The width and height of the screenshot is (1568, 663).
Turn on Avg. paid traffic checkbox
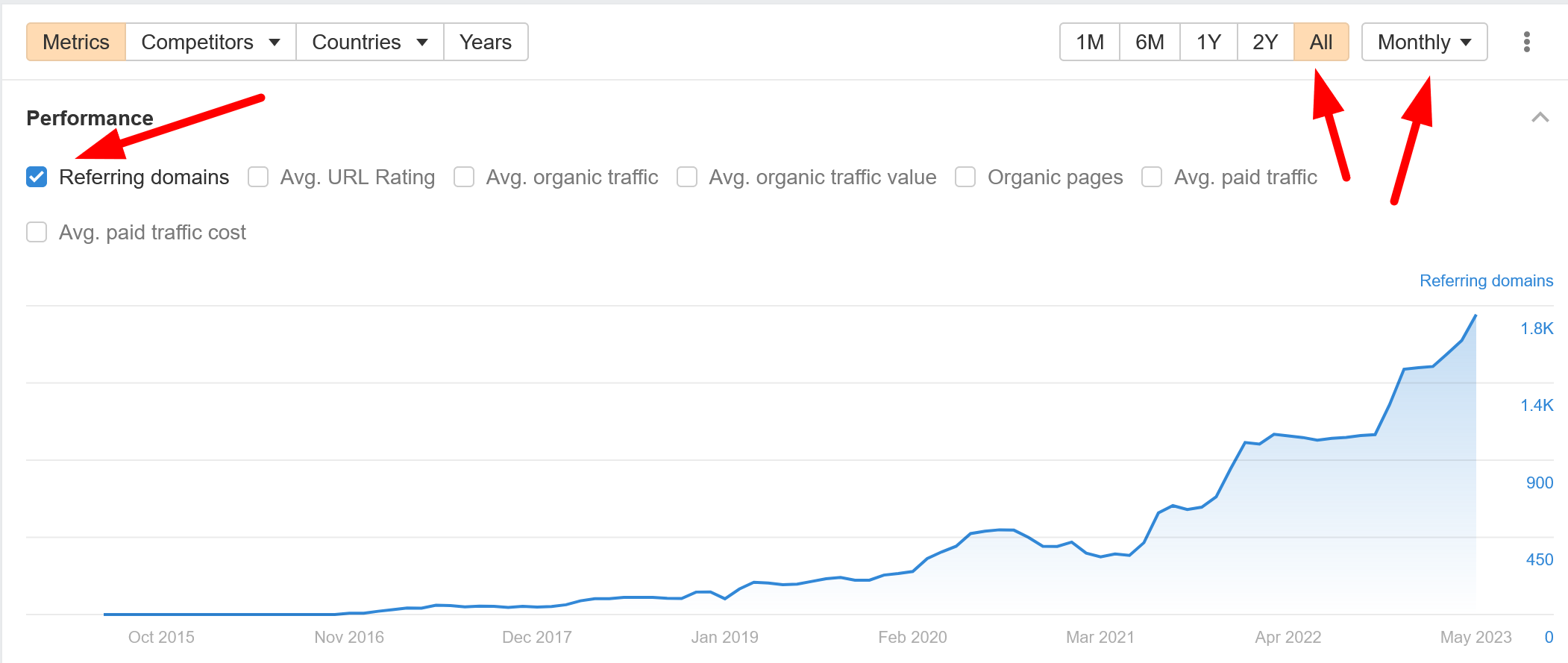(1152, 177)
